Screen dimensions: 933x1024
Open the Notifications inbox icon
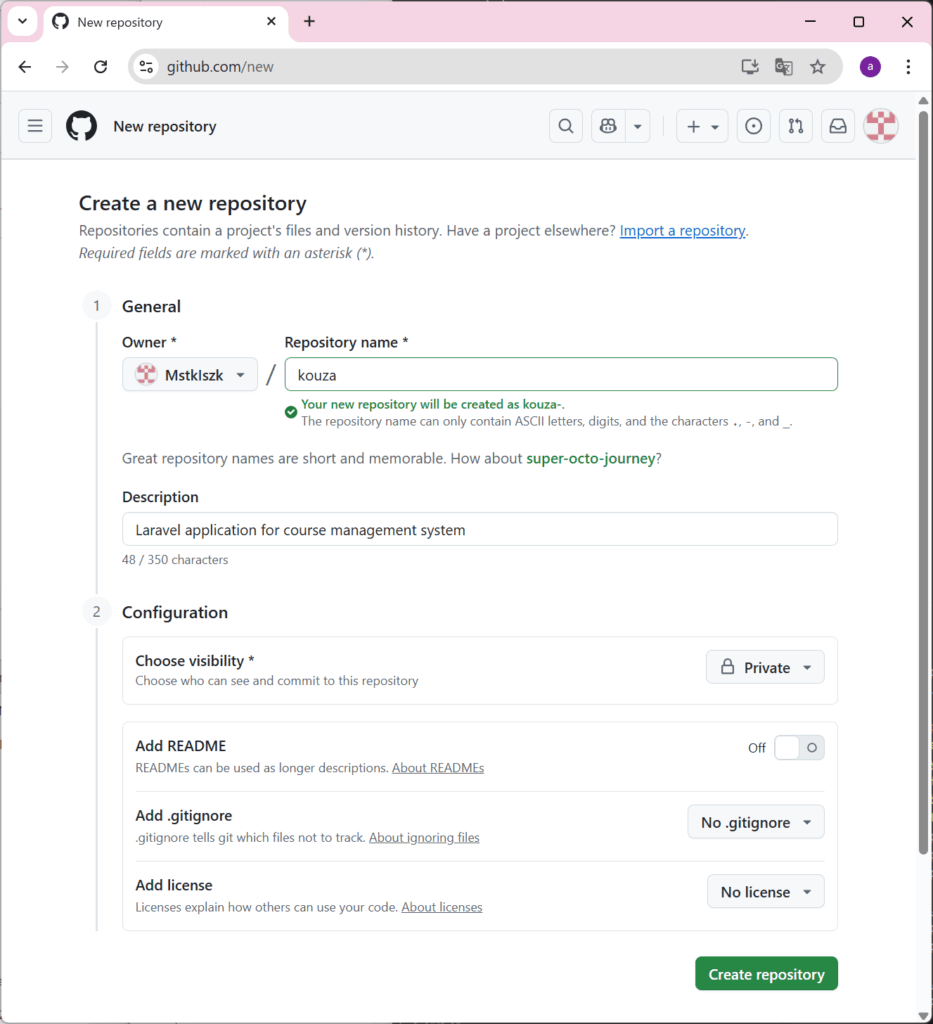[x=838, y=126]
